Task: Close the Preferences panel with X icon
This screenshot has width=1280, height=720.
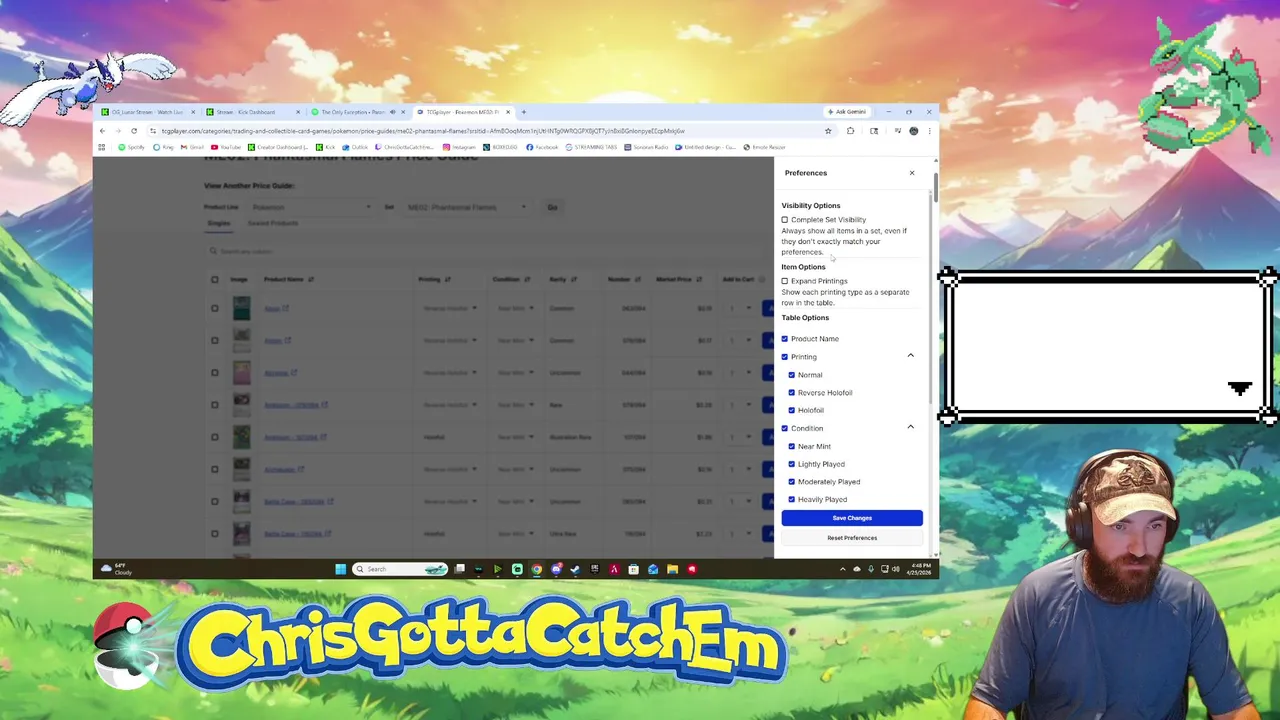Action: [x=912, y=173]
